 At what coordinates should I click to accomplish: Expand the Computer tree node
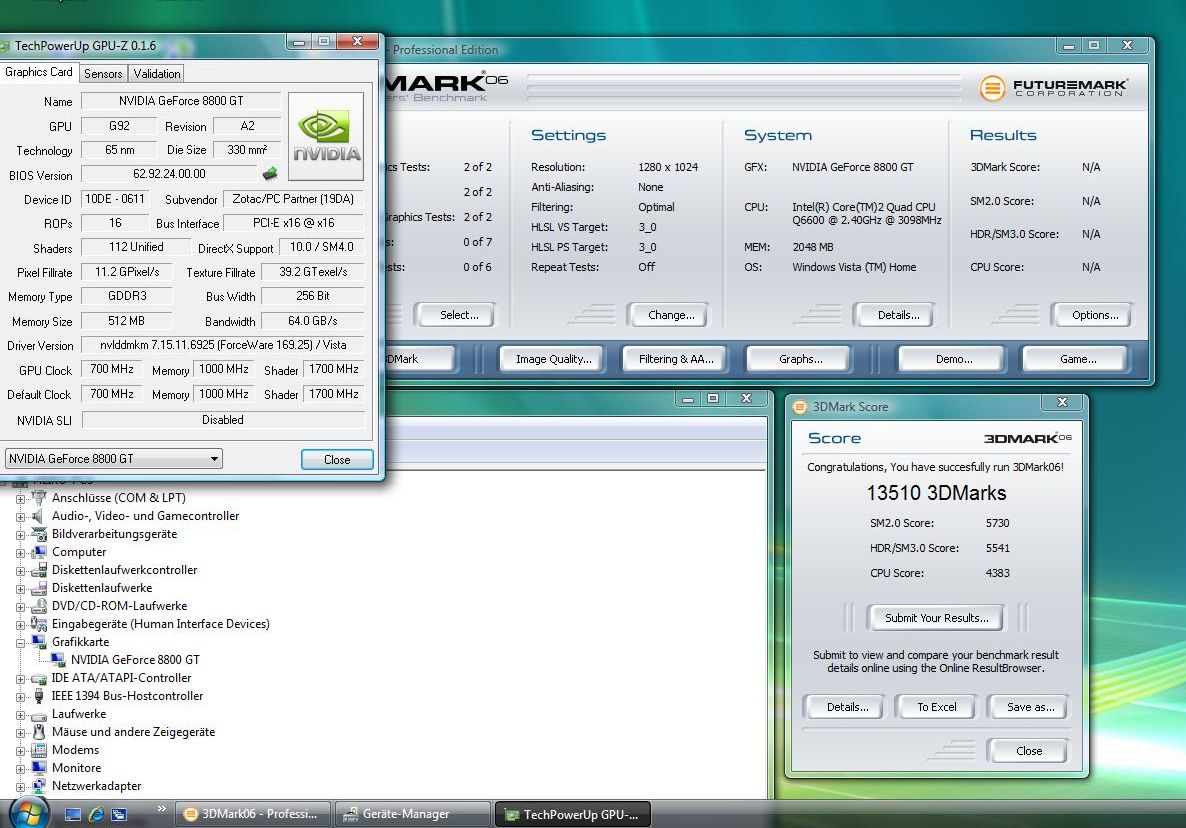pyautogui.click(x=20, y=553)
